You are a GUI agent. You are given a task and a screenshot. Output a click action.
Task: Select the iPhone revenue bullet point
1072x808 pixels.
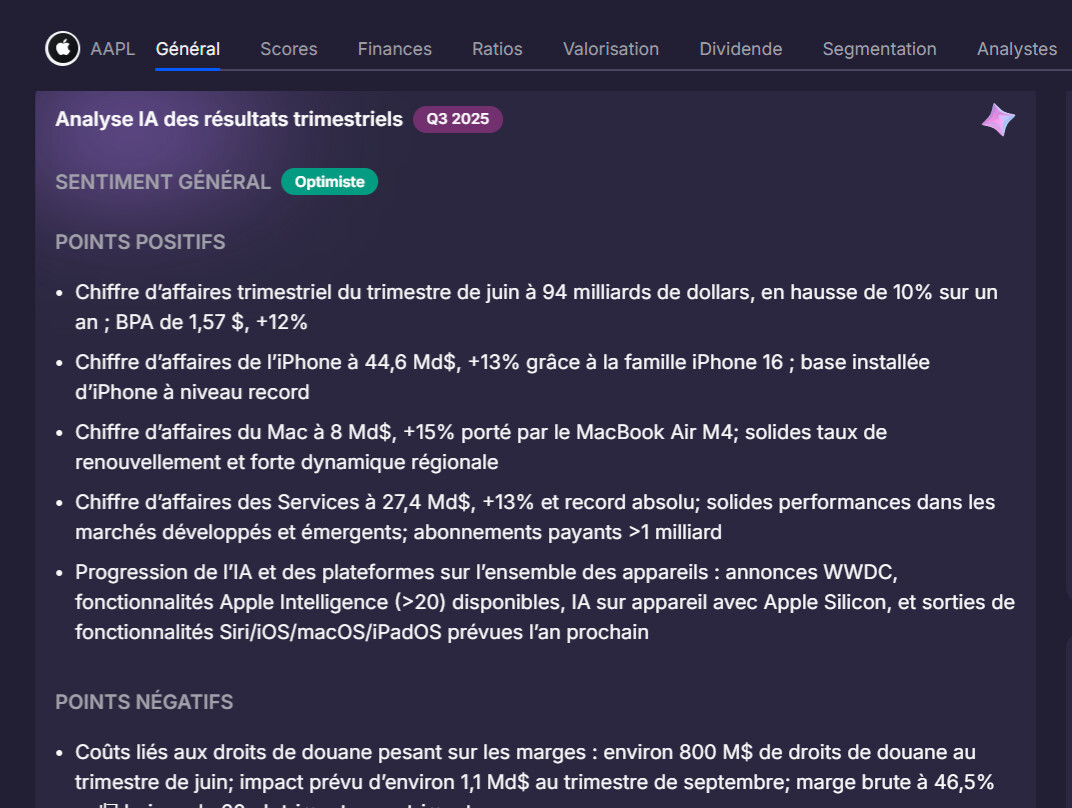pyautogui.click(x=502, y=376)
